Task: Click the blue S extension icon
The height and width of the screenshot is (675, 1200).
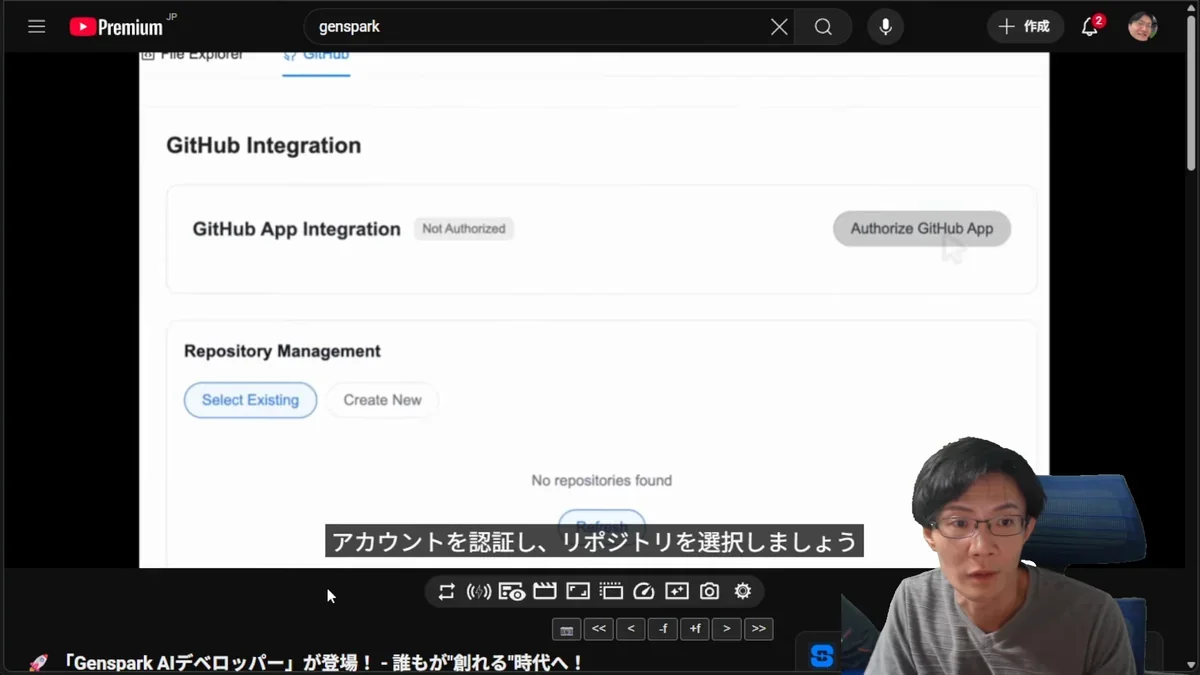Action: click(x=822, y=655)
